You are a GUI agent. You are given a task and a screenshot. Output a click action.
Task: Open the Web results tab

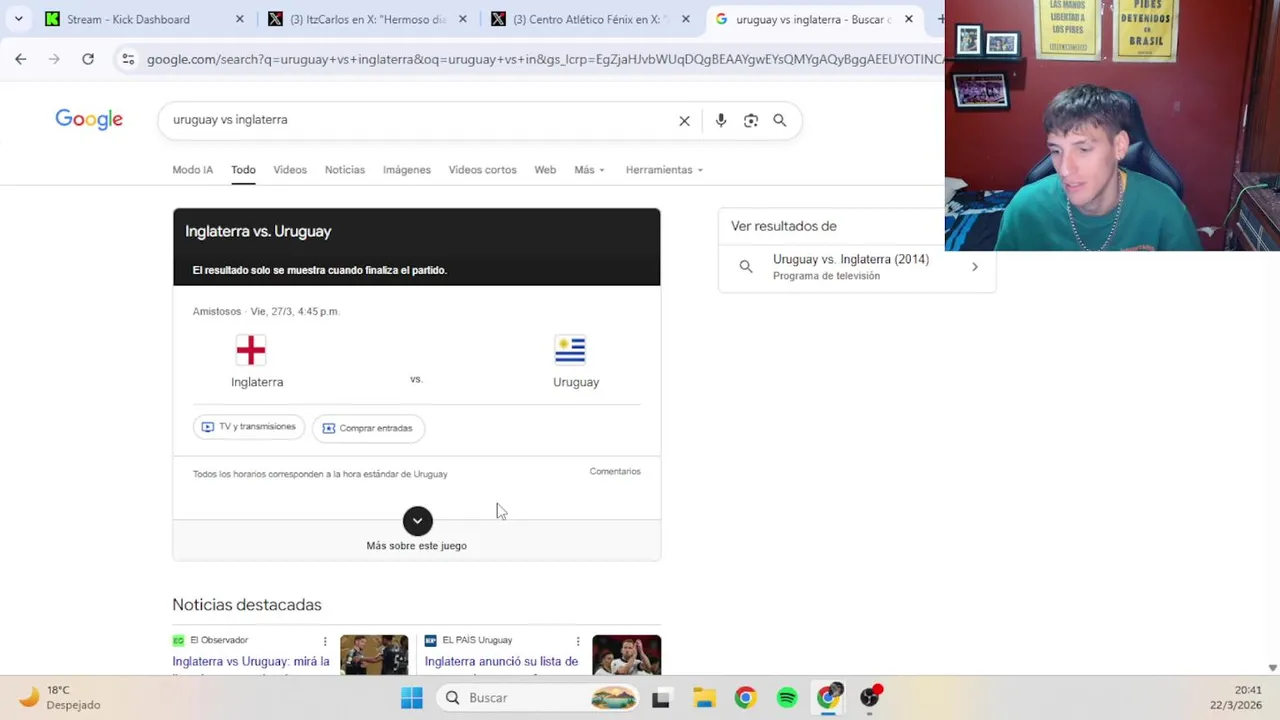tap(545, 170)
